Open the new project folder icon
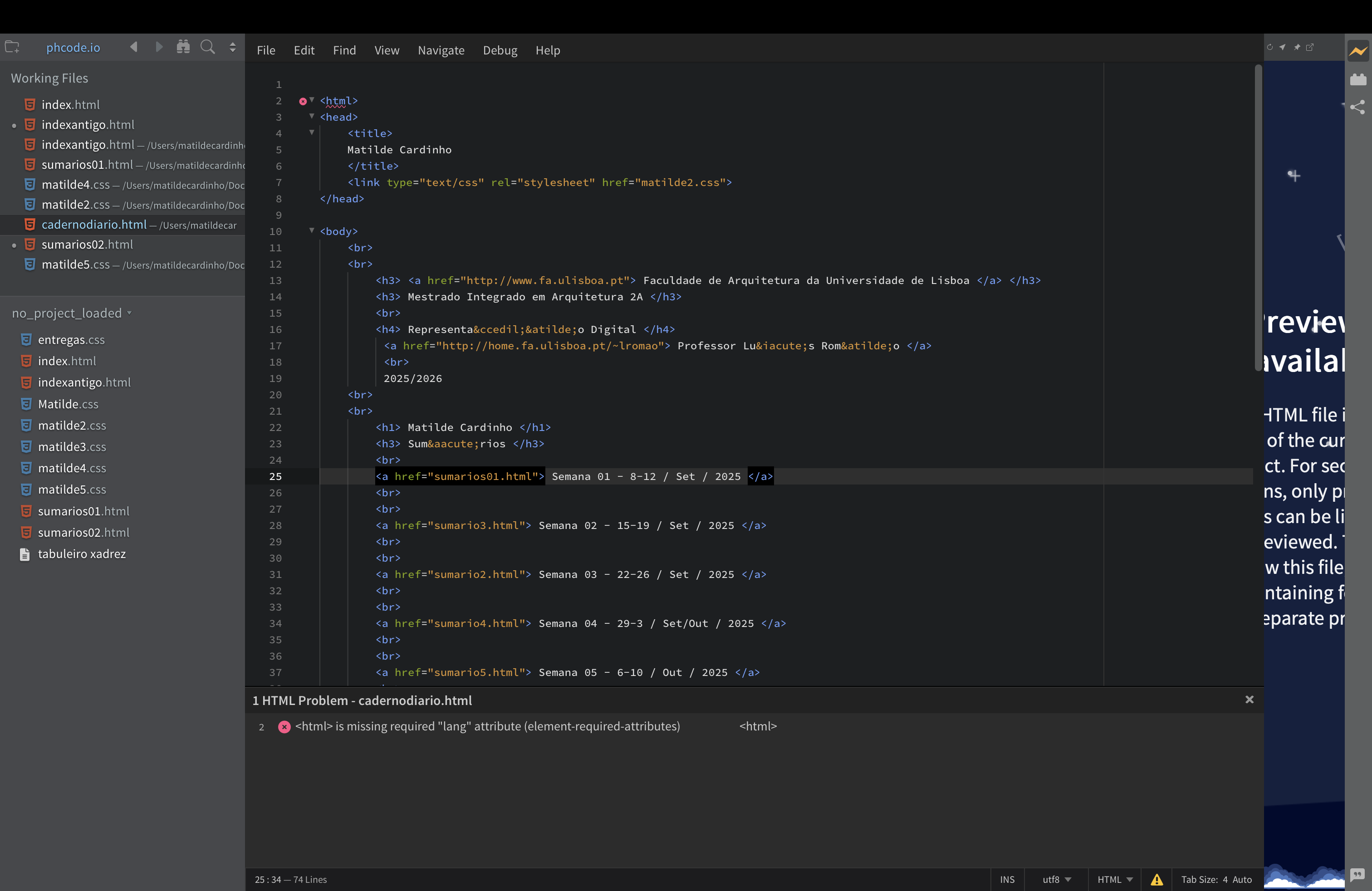 point(12,47)
